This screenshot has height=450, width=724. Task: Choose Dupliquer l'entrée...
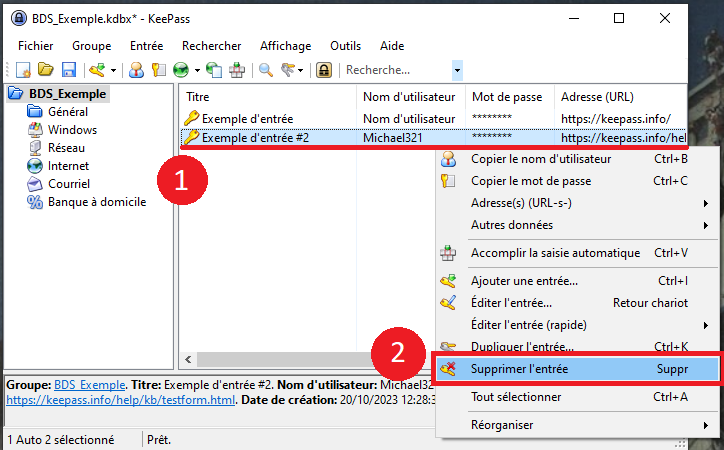(577, 346)
